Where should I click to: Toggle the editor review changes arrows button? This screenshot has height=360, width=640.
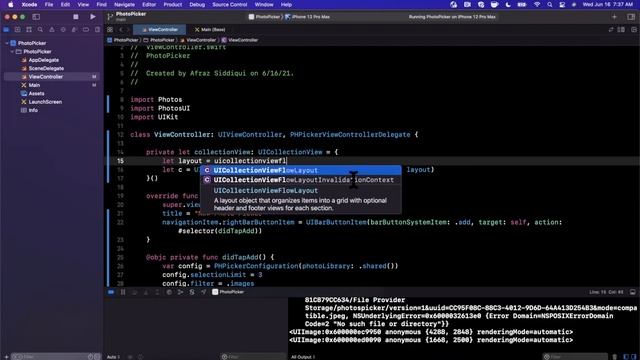pyautogui.click(x=611, y=30)
